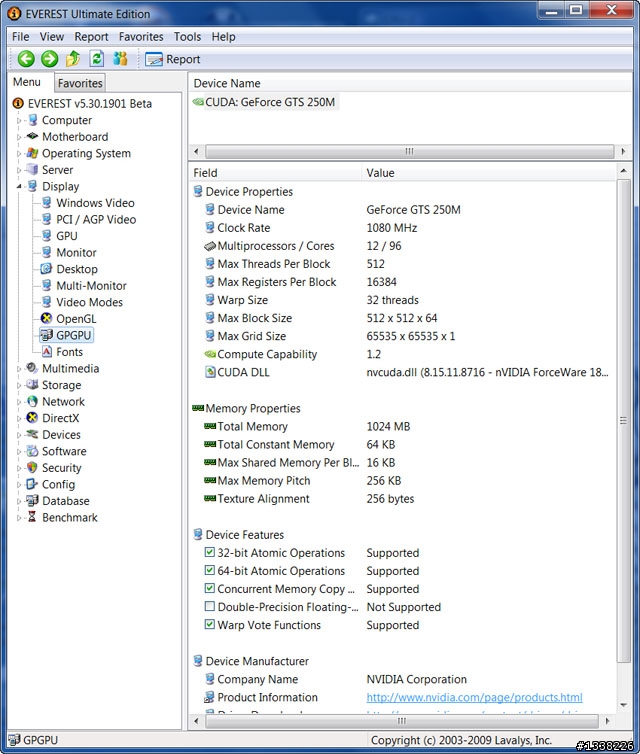640x754 pixels.
Task: Open the Video Modes page
Action: (x=89, y=302)
